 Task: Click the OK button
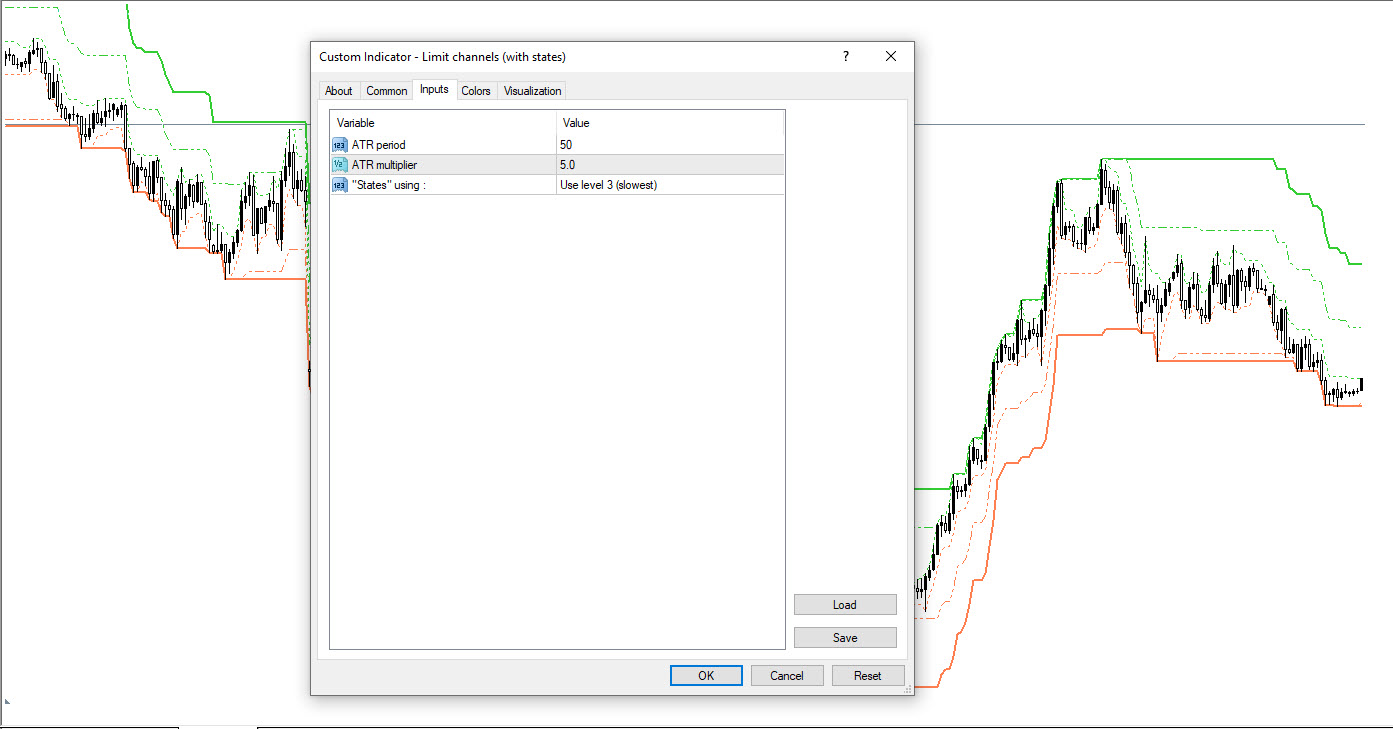click(x=706, y=676)
